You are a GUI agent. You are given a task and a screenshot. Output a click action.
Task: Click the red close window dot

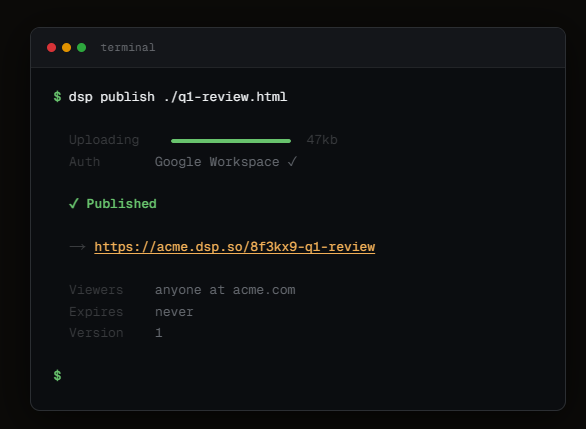pyautogui.click(x=52, y=47)
